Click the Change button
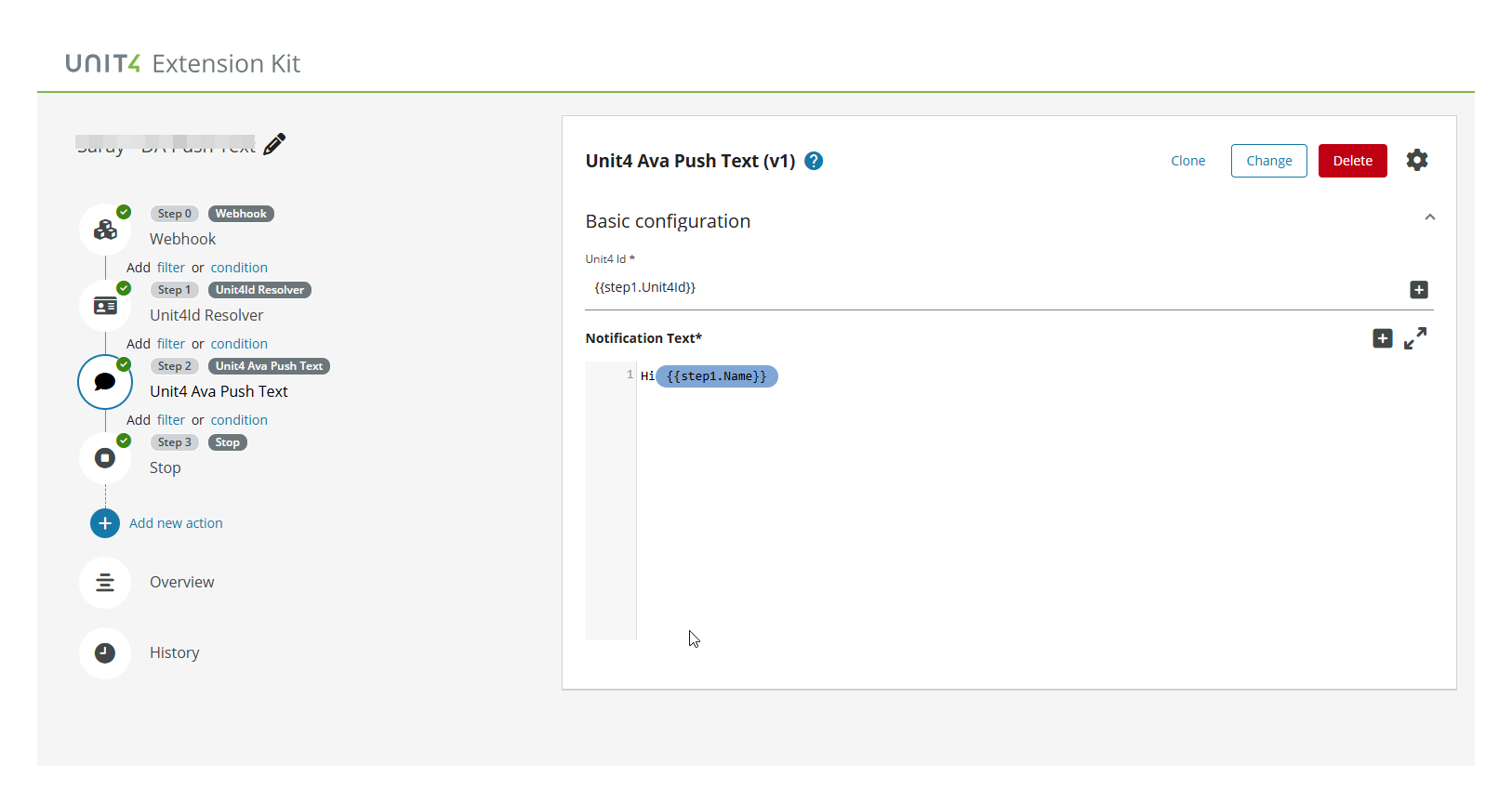 click(x=1268, y=161)
